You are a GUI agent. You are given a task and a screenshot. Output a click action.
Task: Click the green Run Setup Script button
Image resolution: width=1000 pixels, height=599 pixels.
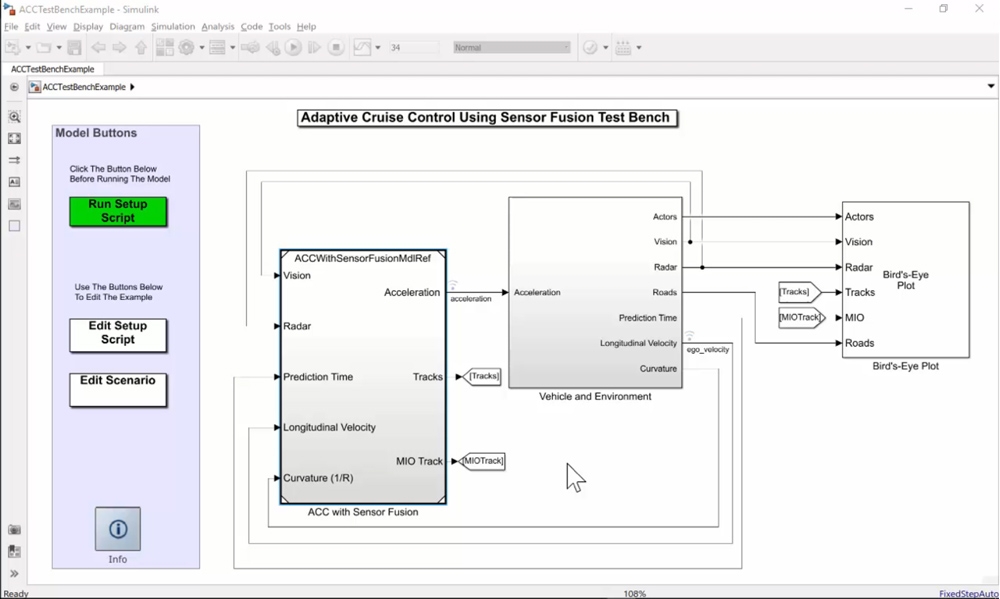118,211
